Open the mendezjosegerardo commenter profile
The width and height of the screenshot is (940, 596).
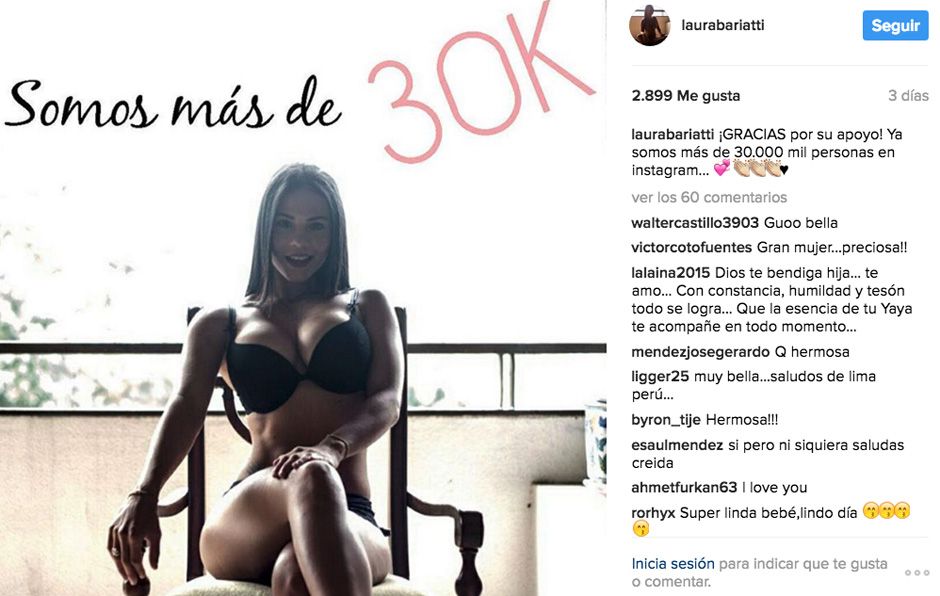[x=700, y=352]
